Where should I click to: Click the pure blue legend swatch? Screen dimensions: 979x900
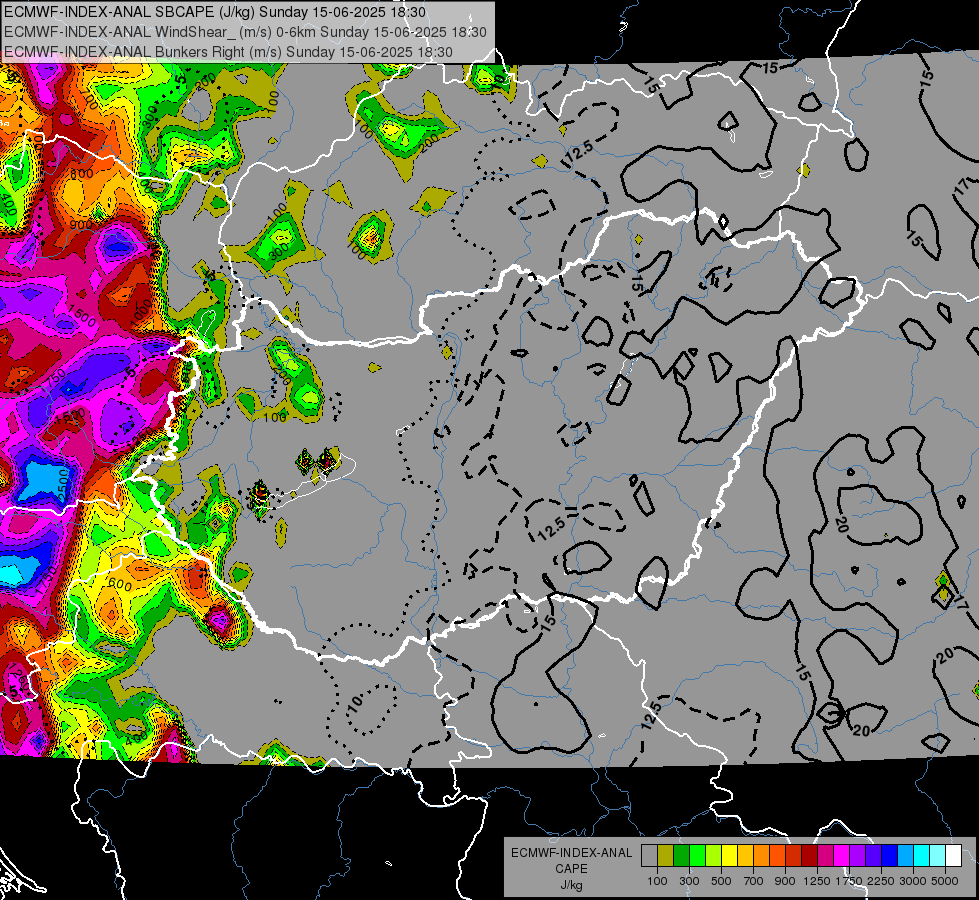tap(890, 856)
